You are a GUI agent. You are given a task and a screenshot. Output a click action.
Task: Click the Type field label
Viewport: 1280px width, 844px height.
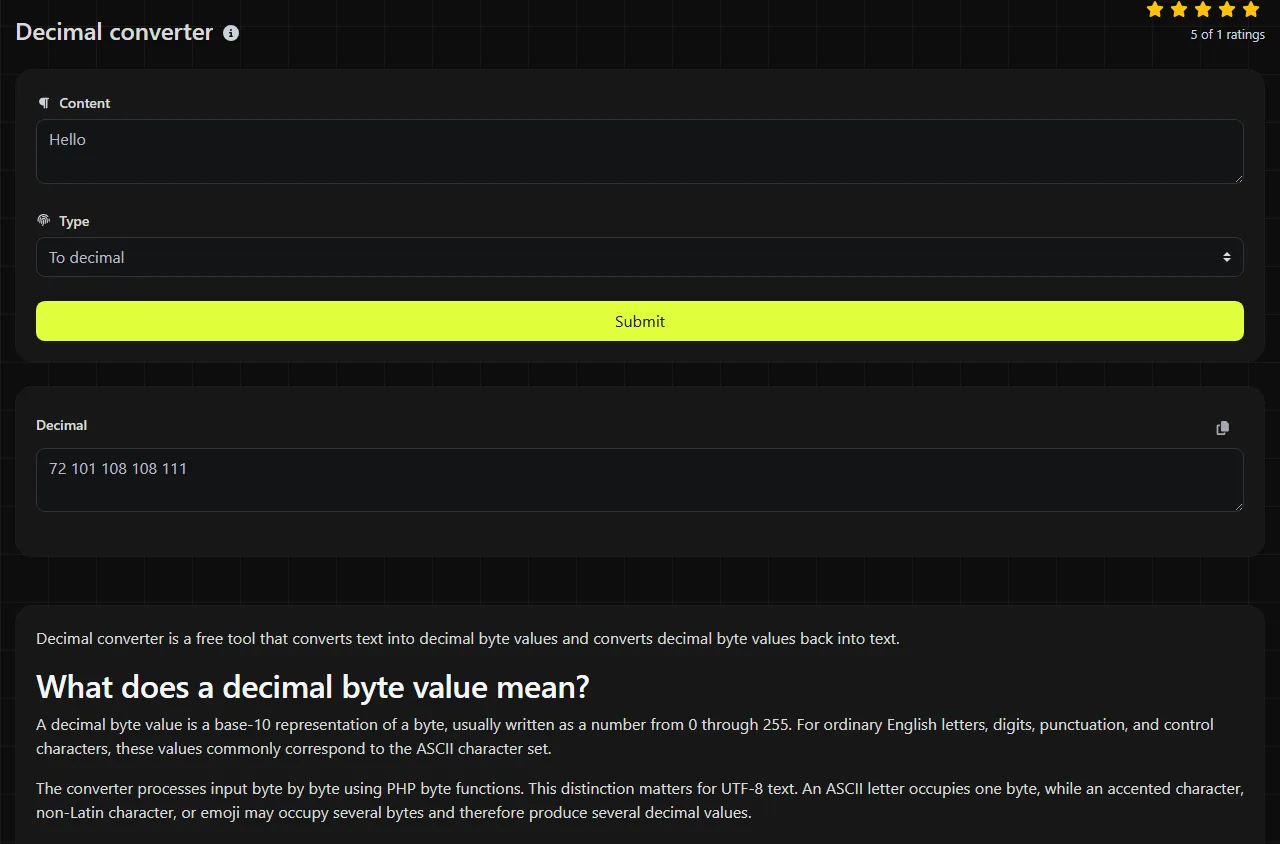(x=74, y=221)
